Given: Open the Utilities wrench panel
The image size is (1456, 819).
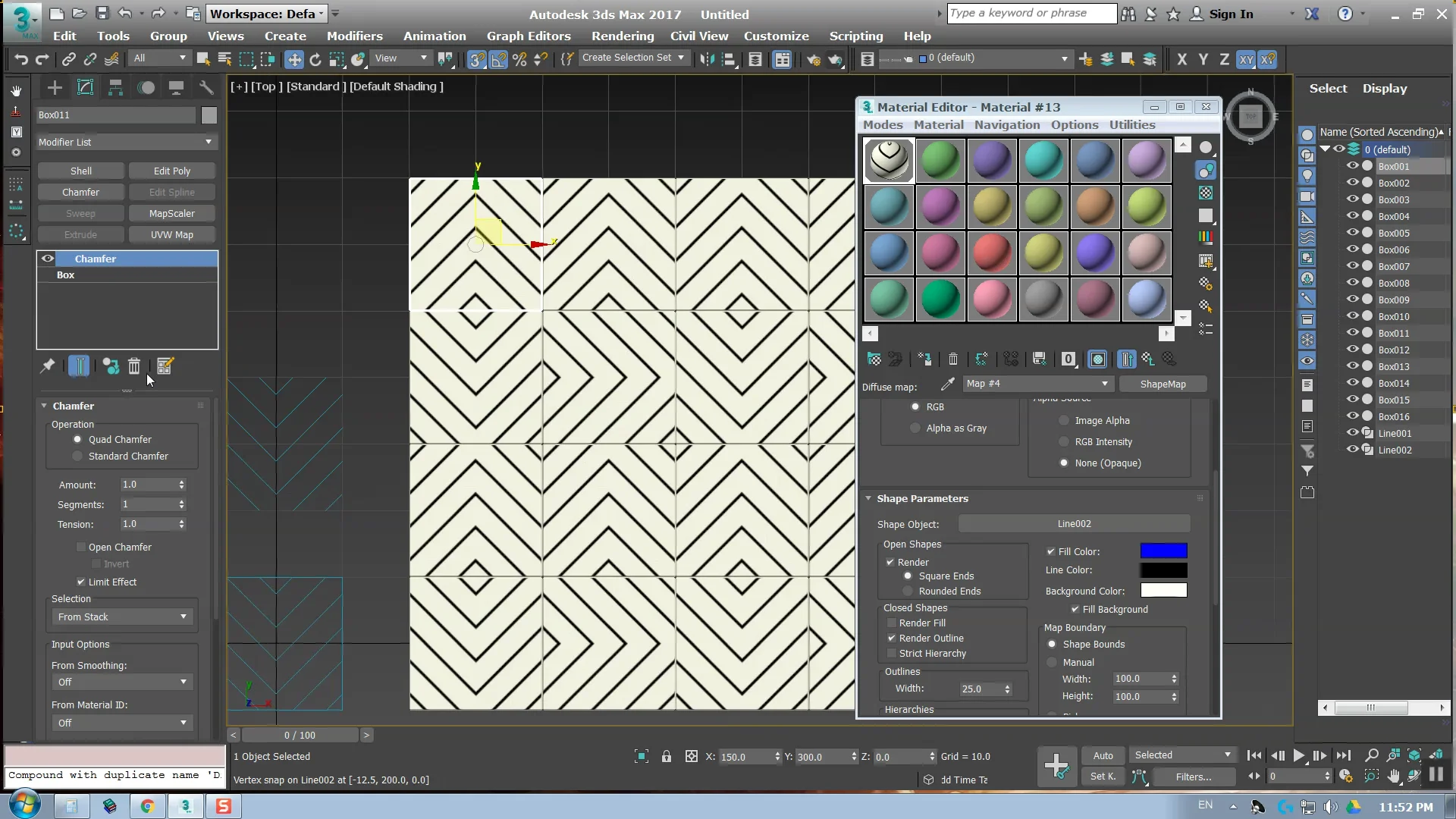Looking at the screenshot, I should (x=206, y=88).
